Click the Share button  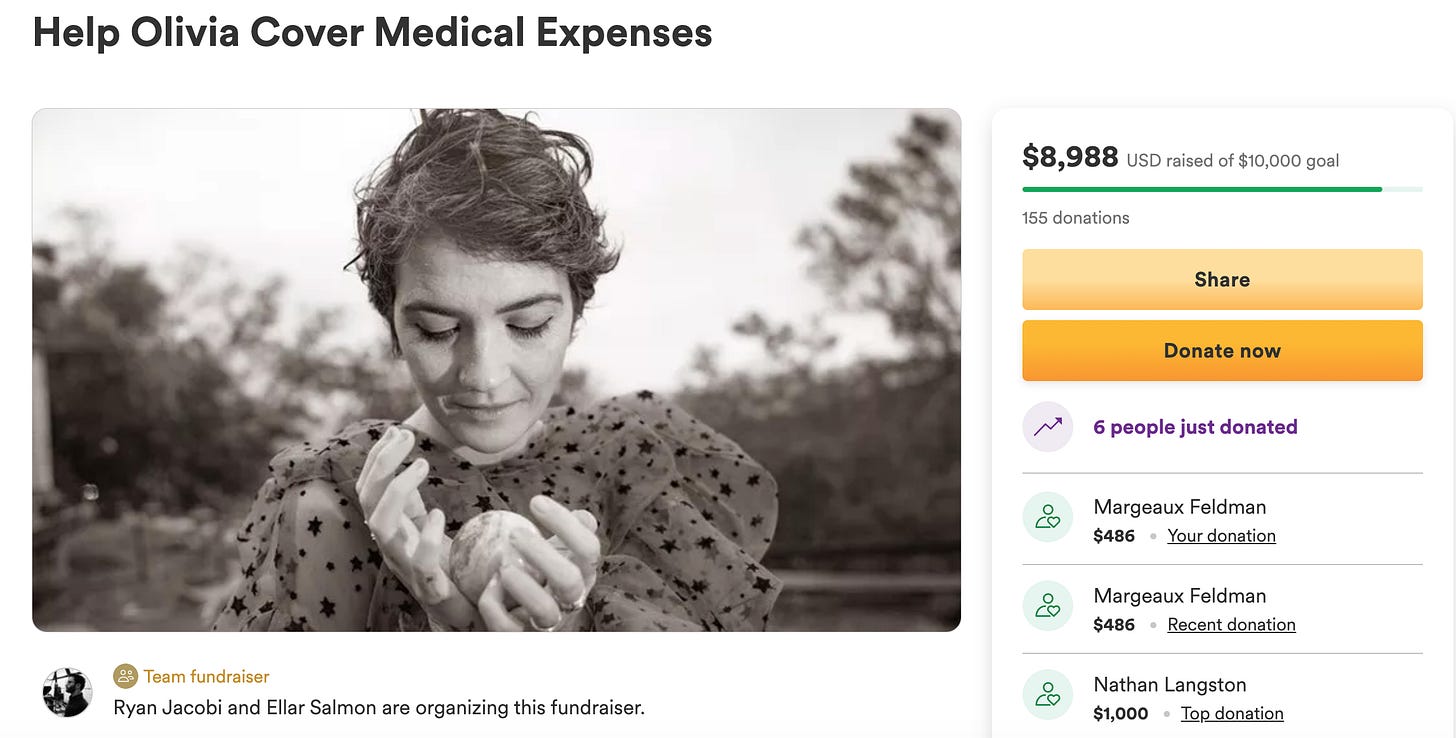coord(1222,279)
